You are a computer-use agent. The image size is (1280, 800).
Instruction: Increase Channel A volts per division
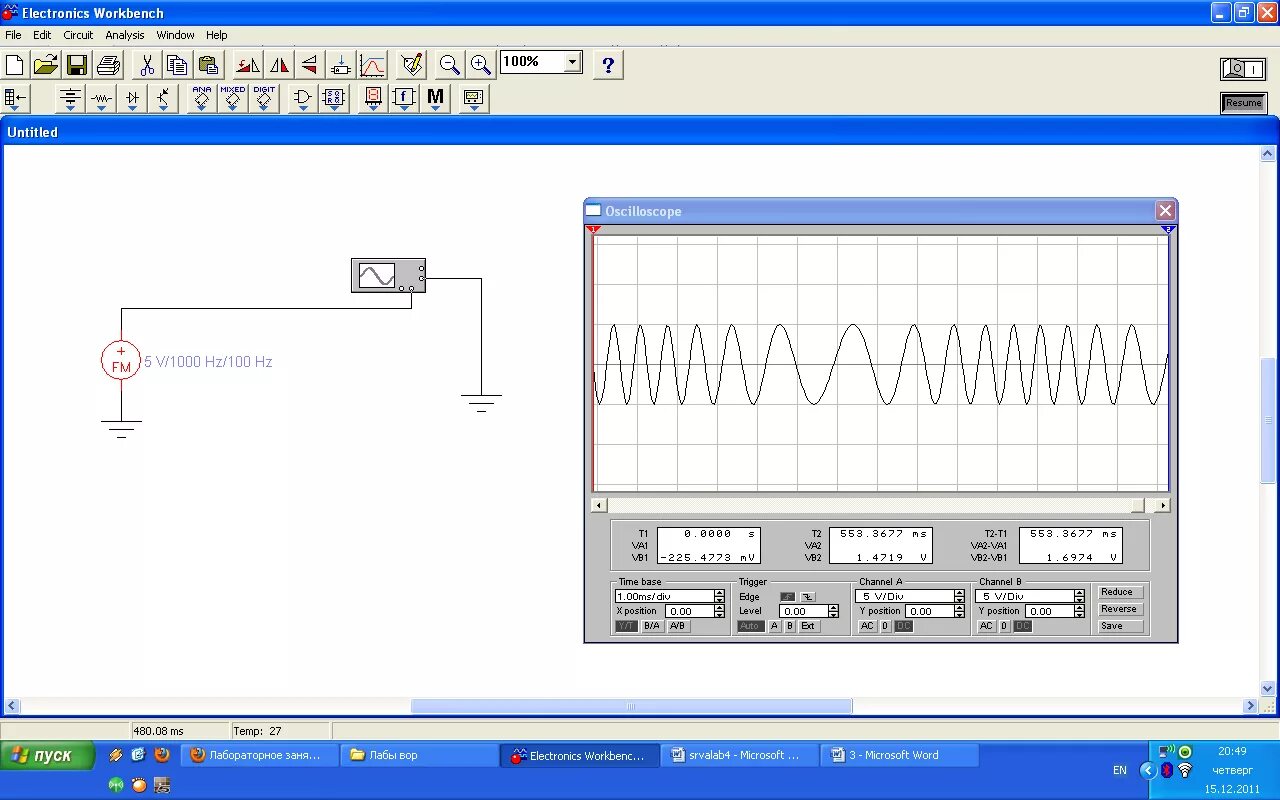959,593
